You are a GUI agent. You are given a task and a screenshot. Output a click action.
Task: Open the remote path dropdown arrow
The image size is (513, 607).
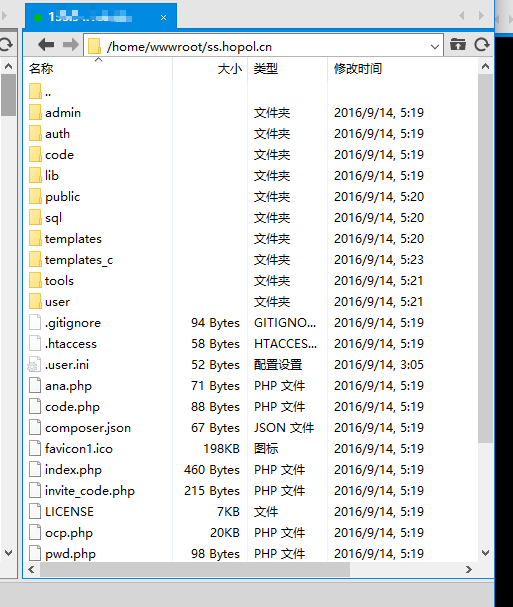(x=435, y=47)
